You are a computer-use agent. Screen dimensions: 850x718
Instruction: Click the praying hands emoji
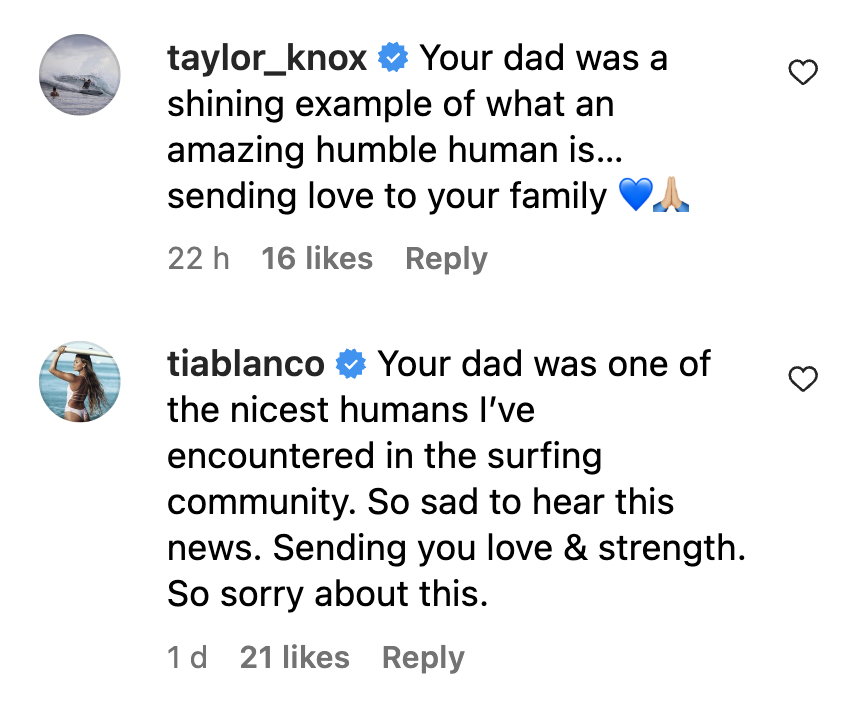[671, 197]
